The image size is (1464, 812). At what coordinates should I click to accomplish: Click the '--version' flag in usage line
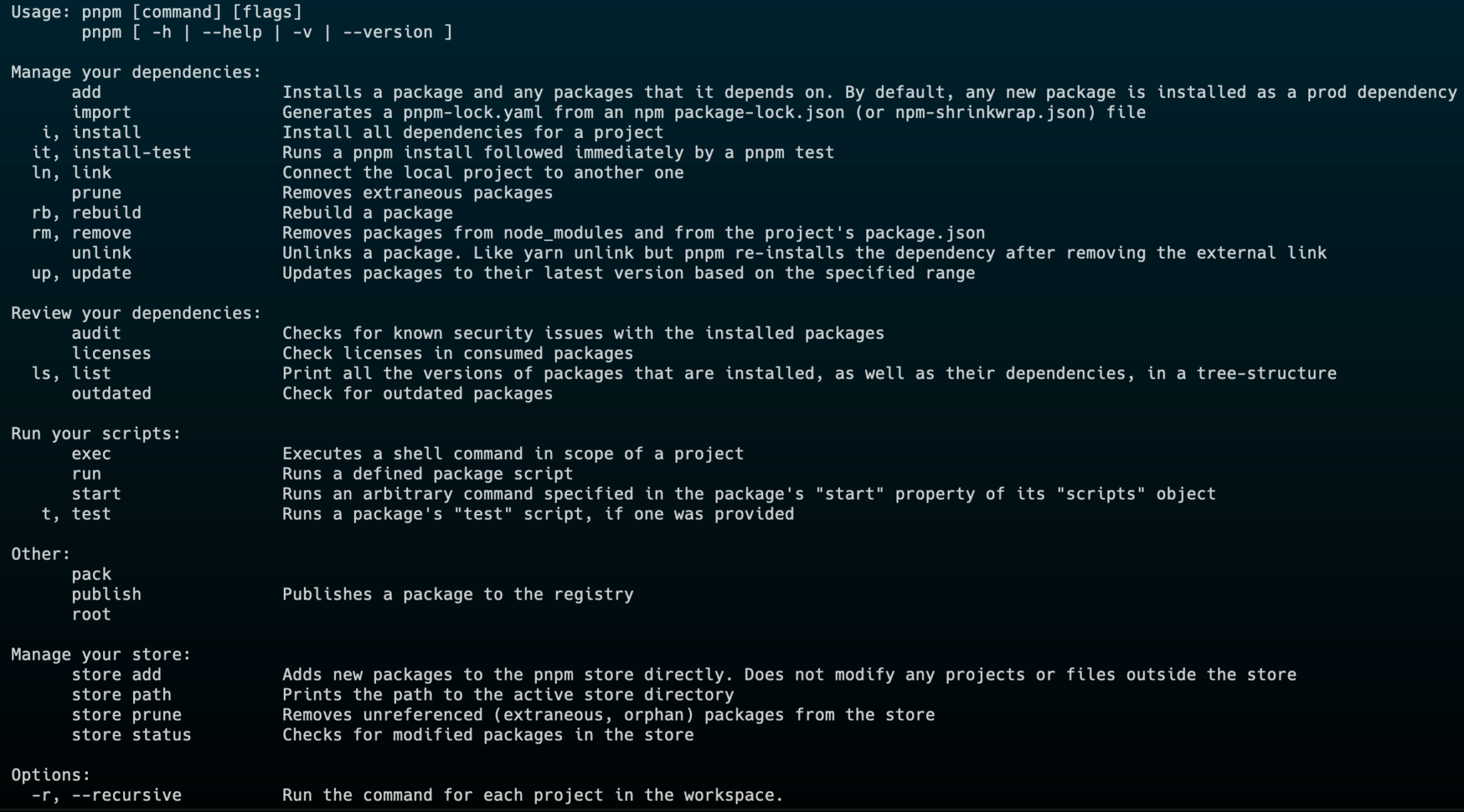tap(387, 32)
